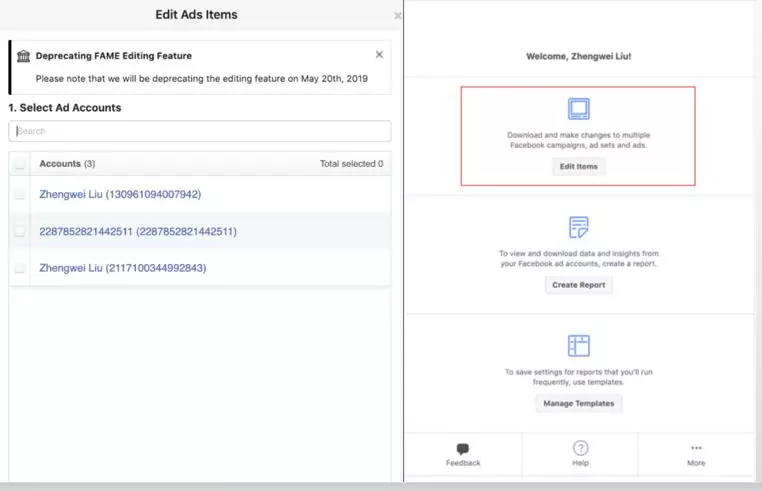The image size is (762, 491).
Task: Click the Create Report document icon
Action: (578, 227)
